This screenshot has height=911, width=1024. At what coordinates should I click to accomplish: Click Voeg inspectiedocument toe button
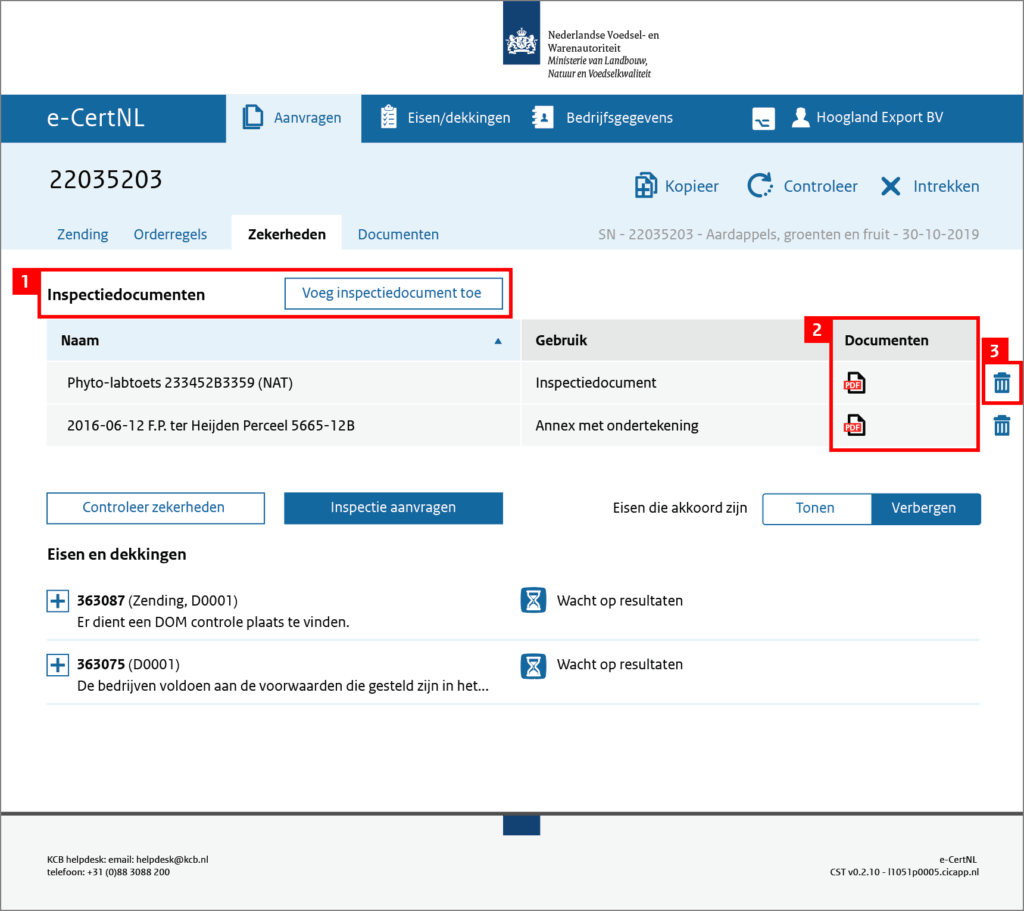(393, 293)
